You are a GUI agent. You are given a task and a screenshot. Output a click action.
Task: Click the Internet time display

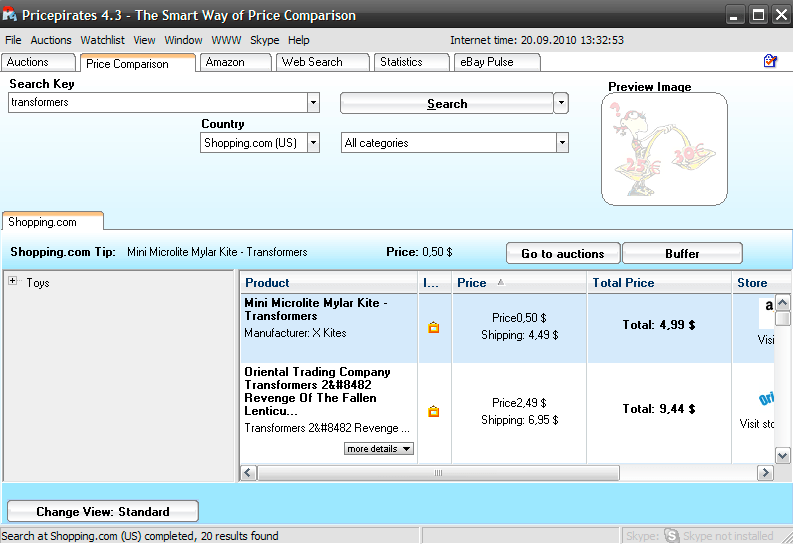(x=537, y=40)
